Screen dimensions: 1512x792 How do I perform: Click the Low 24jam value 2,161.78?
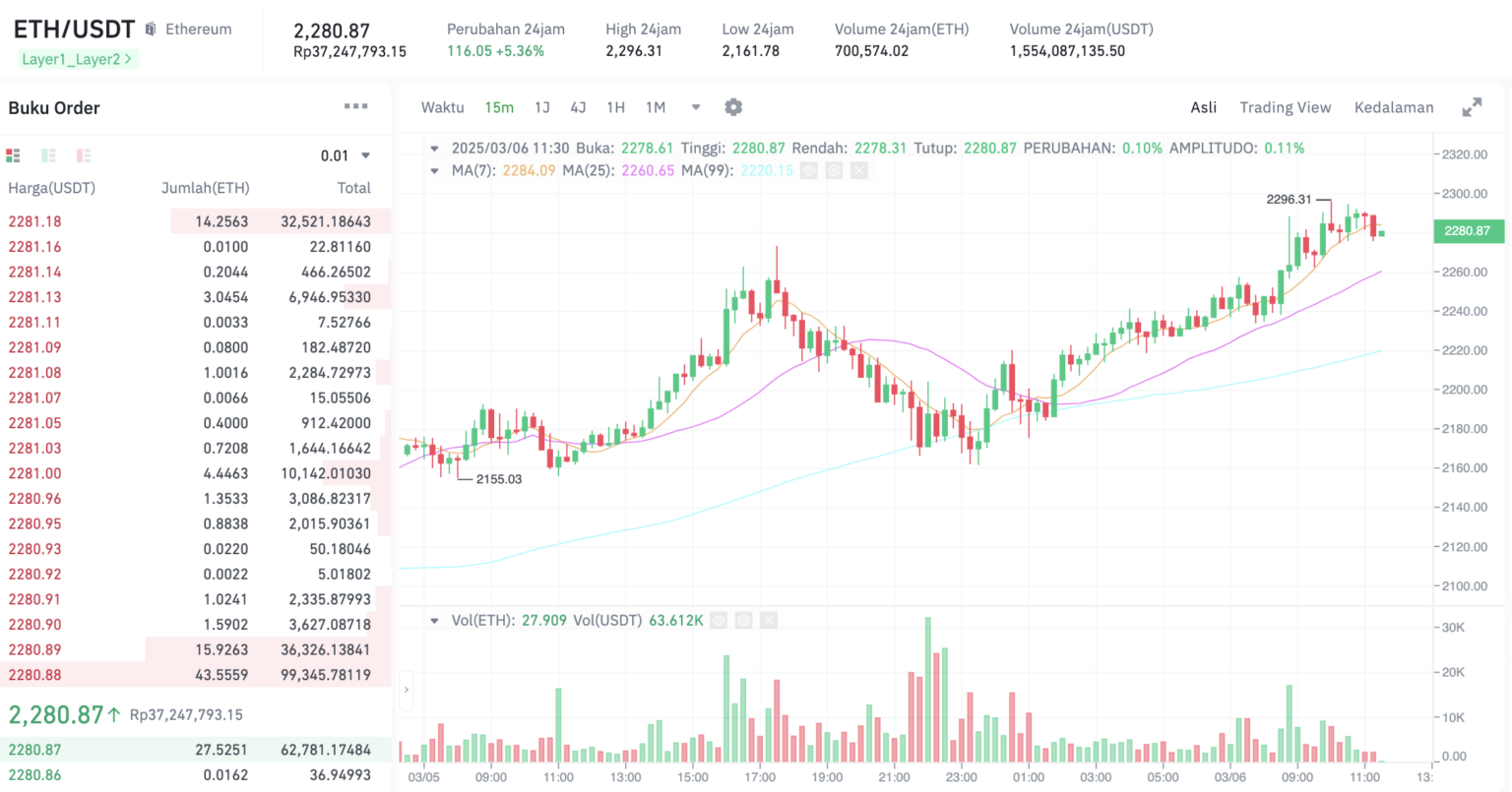750,51
